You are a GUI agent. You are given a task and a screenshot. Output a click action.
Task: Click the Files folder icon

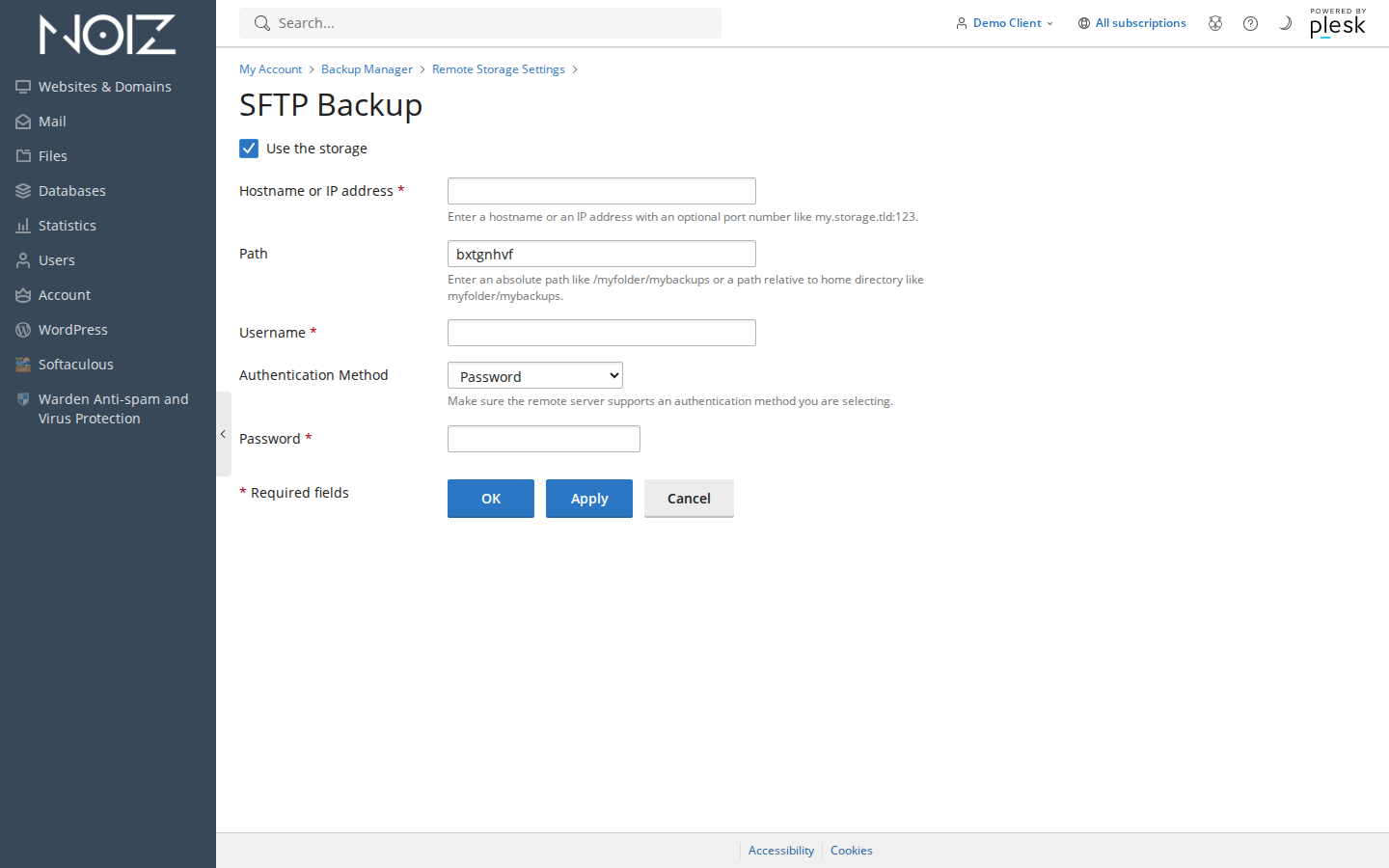point(23,156)
